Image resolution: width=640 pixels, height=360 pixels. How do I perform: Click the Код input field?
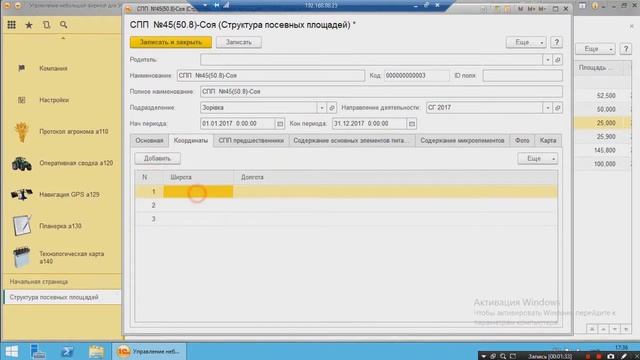416,76
